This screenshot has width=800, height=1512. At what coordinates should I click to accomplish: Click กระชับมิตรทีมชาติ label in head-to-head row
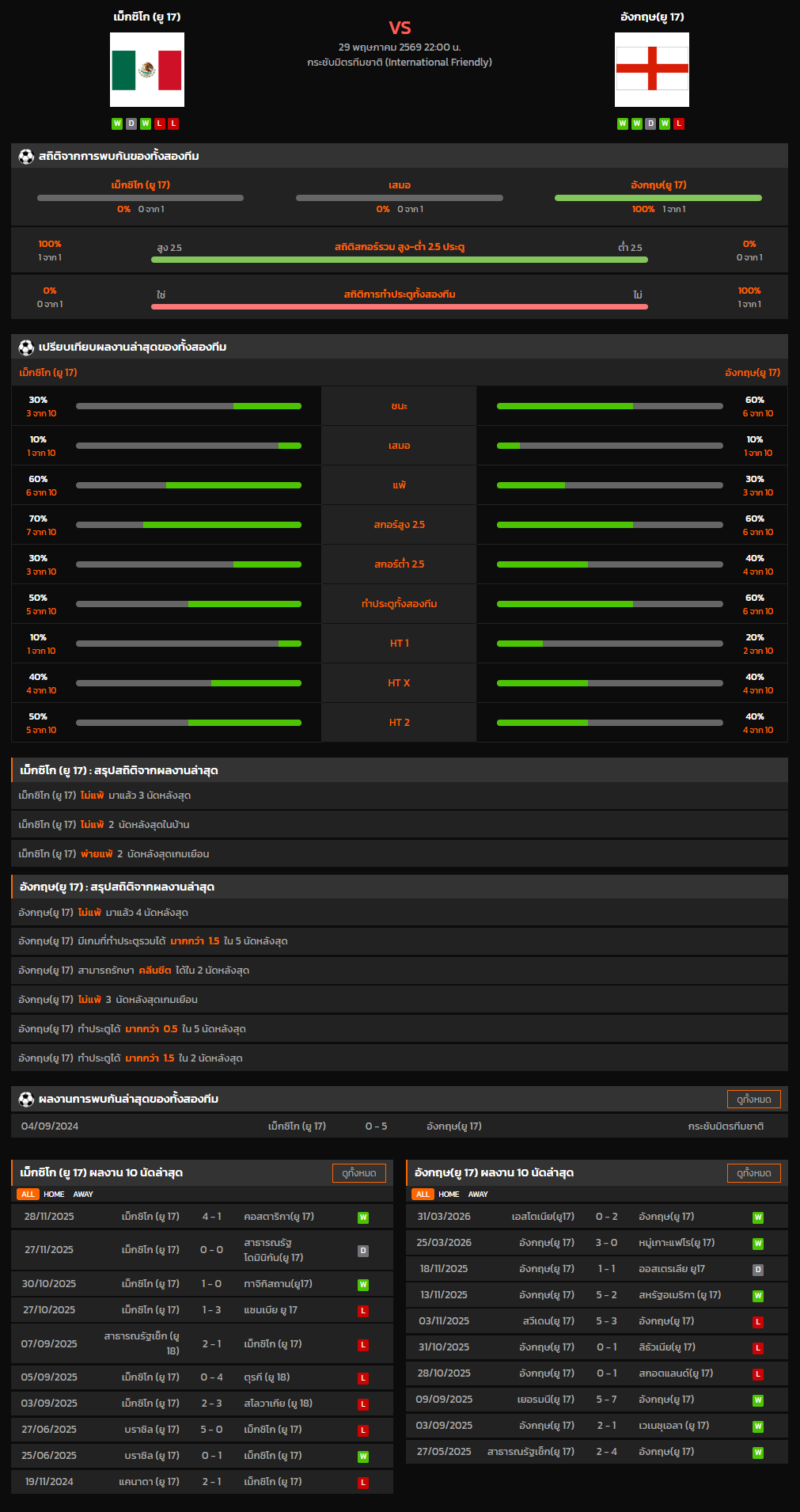click(x=726, y=1126)
